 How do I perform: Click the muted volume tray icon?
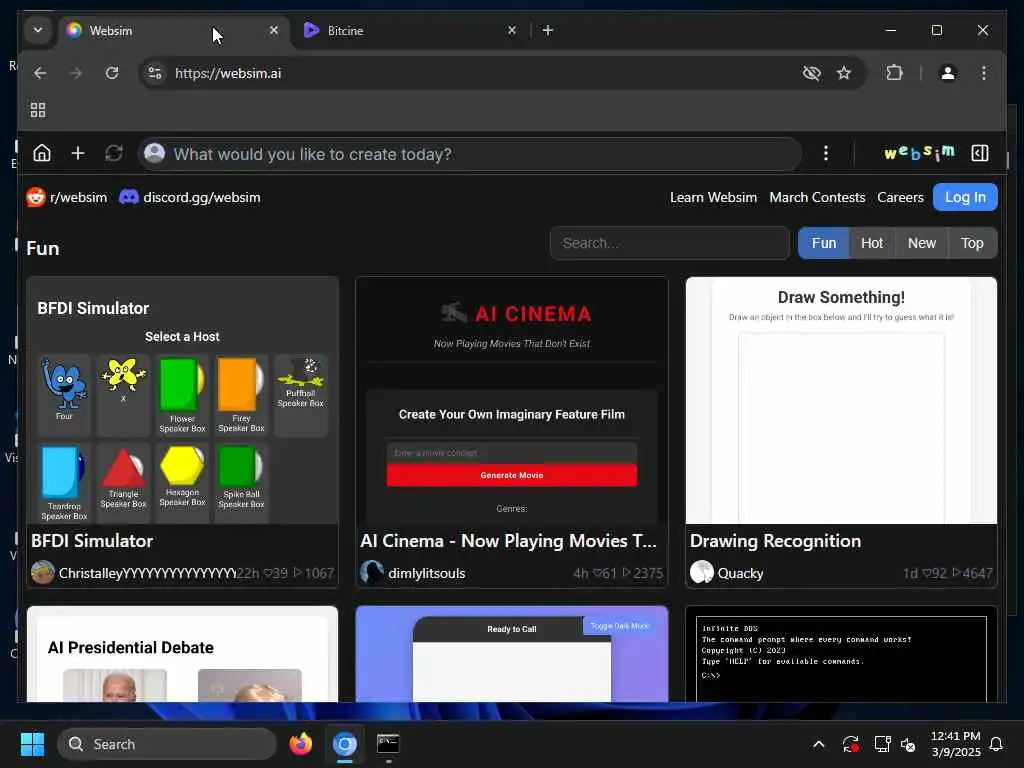coord(908,744)
